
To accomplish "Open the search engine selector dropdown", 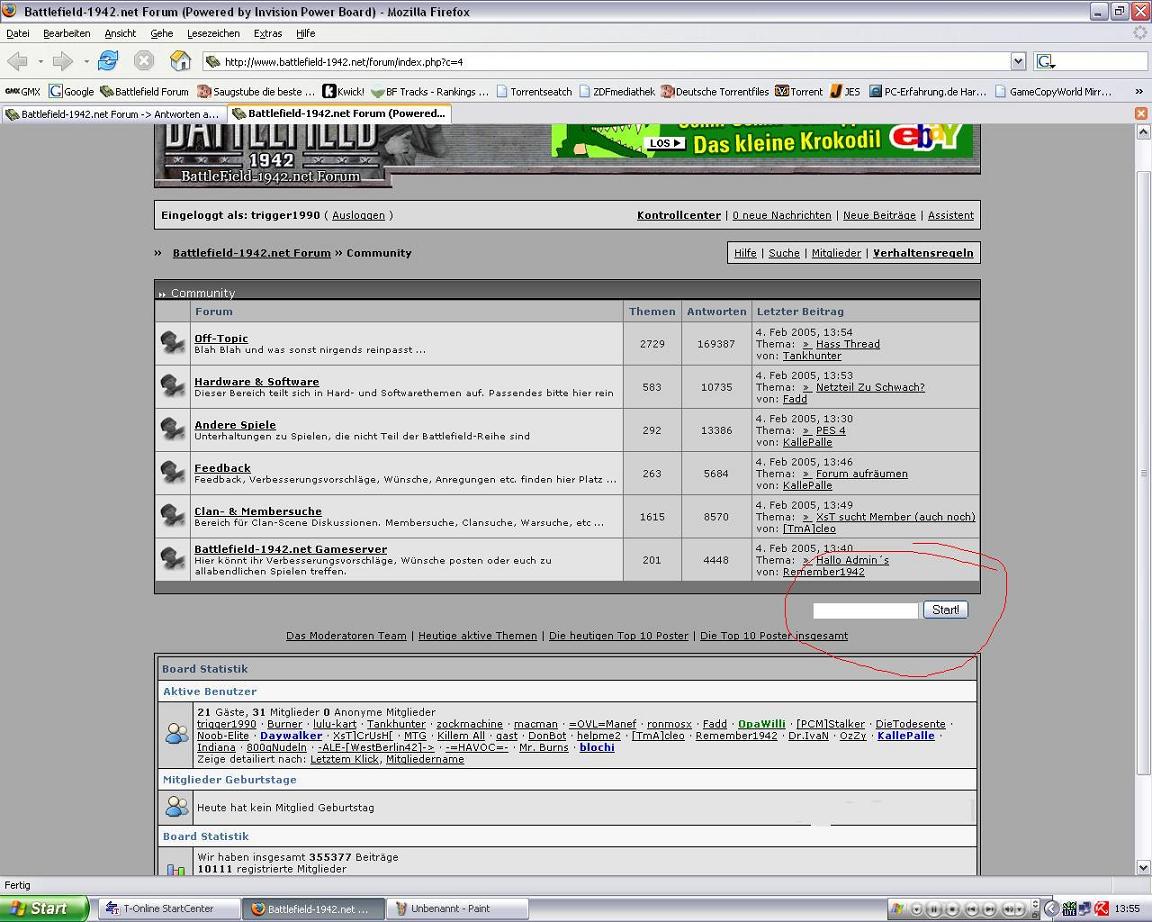I will click(x=1046, y=62).
